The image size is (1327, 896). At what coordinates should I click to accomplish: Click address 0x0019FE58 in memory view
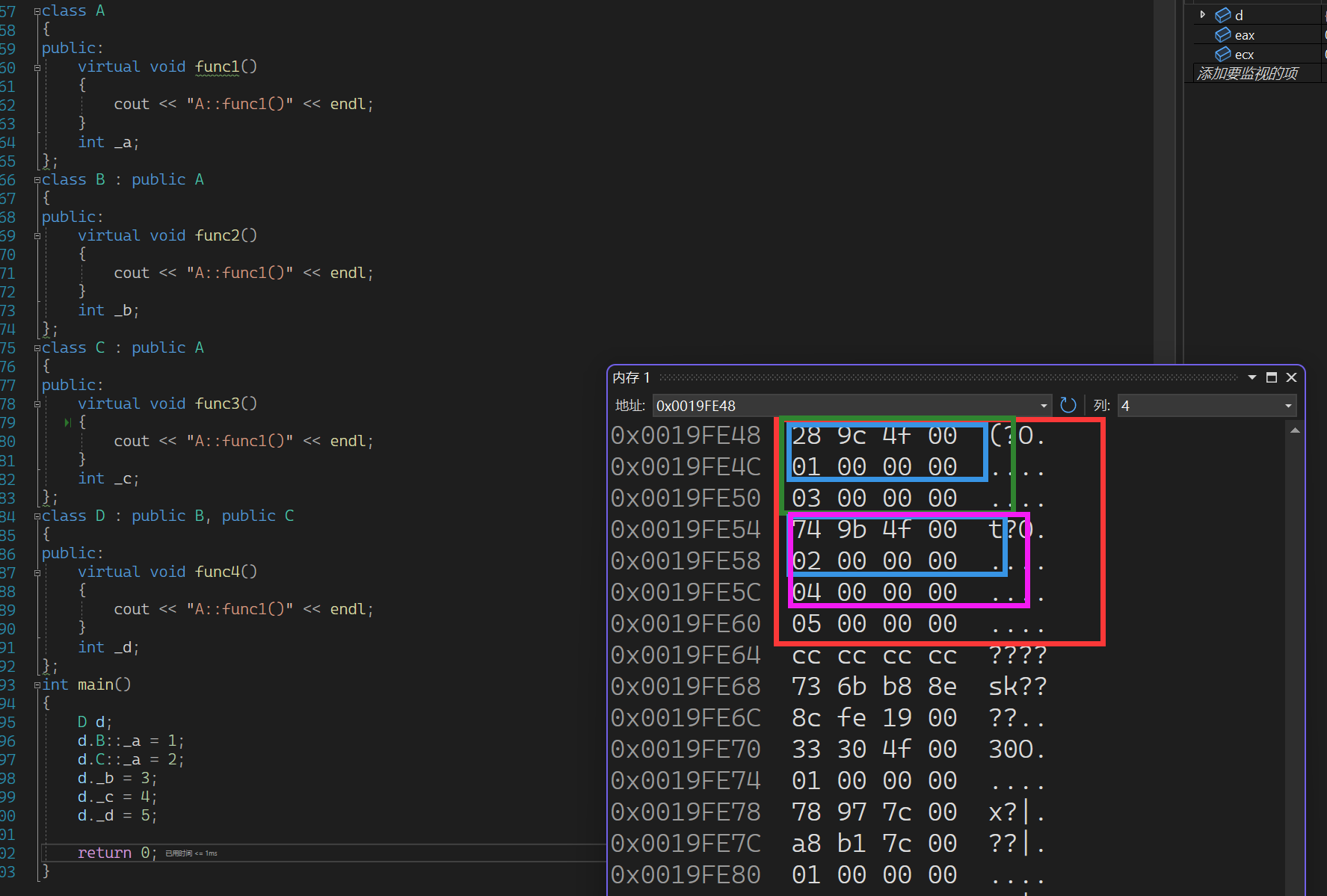(x=686, y=560)
